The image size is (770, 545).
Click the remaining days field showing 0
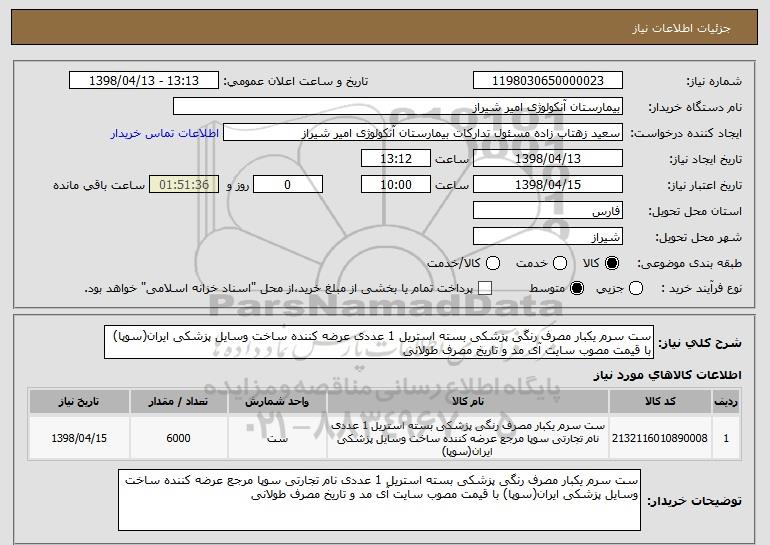tap(288, 185)
